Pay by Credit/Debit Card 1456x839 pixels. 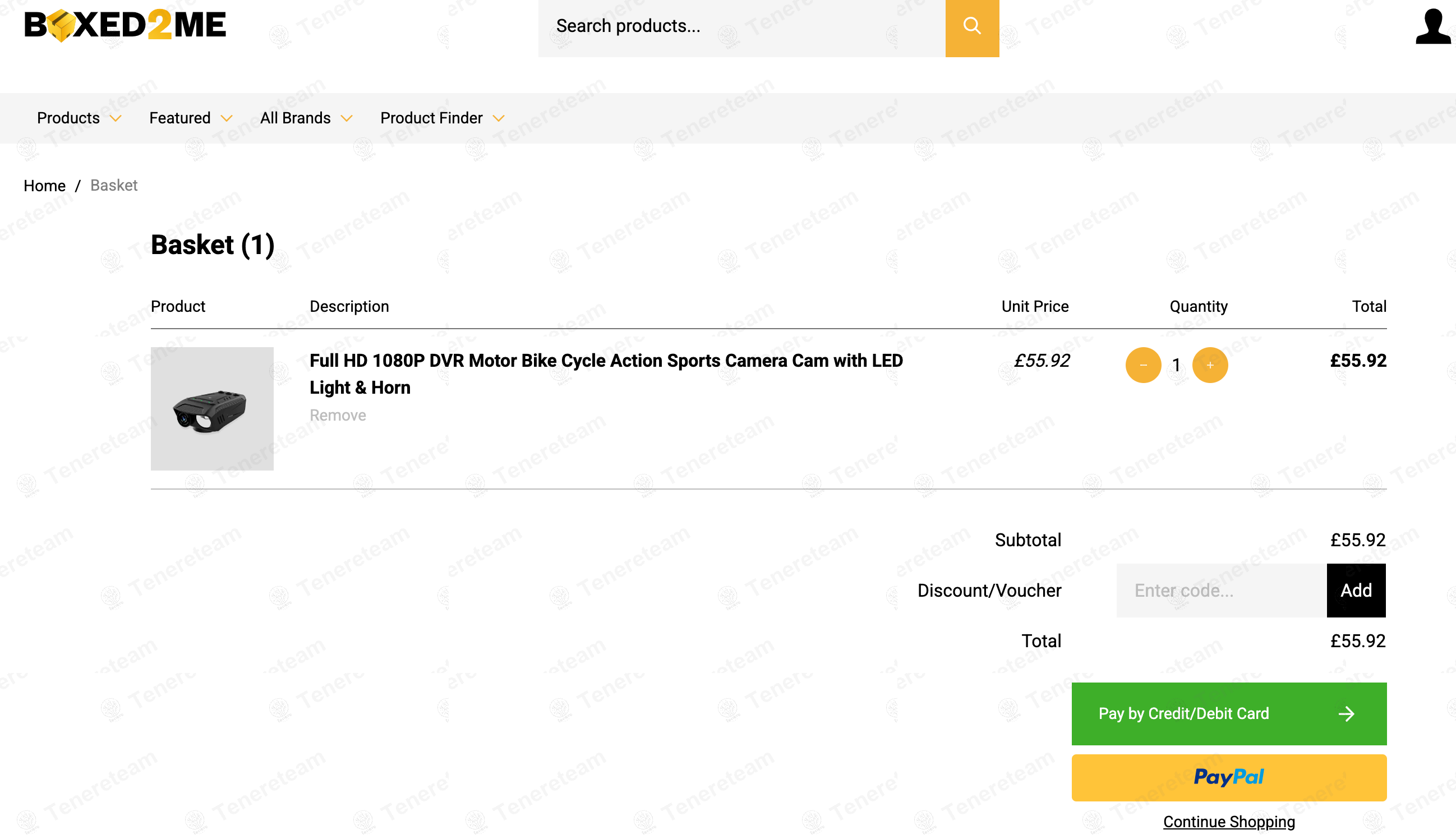coord(1229,714)
